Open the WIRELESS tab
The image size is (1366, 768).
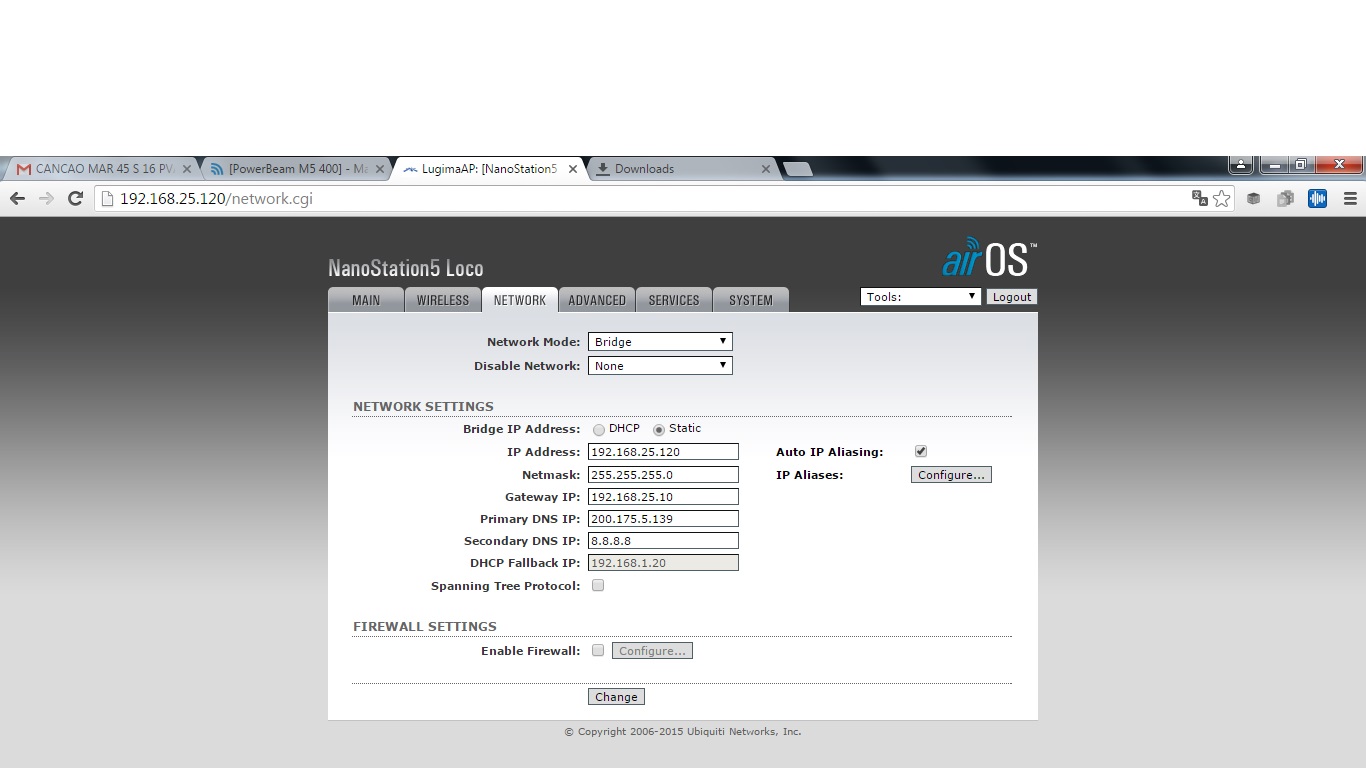coord(443,300)
